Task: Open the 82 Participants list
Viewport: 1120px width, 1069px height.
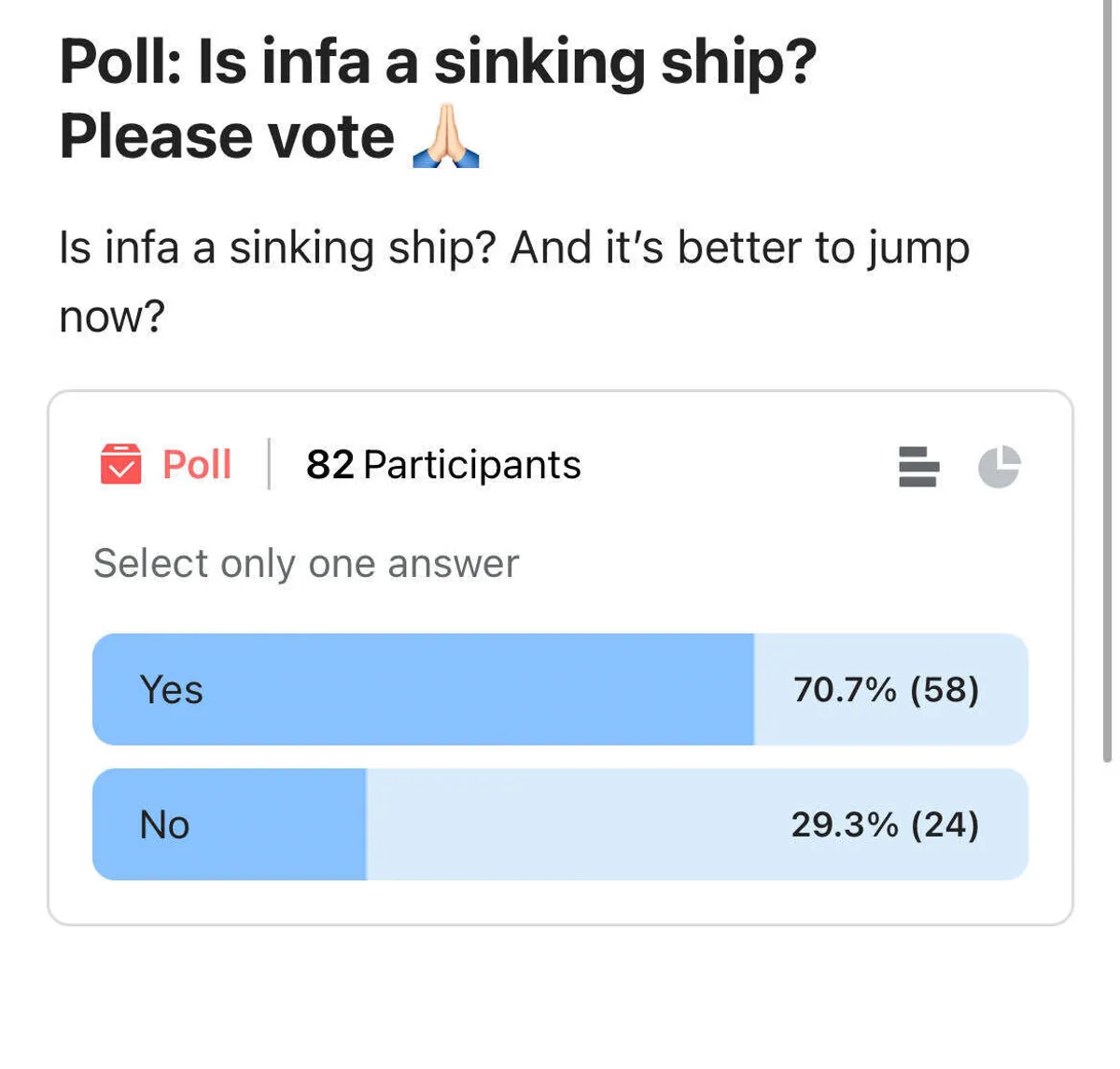Action: (x=443, y=464)
